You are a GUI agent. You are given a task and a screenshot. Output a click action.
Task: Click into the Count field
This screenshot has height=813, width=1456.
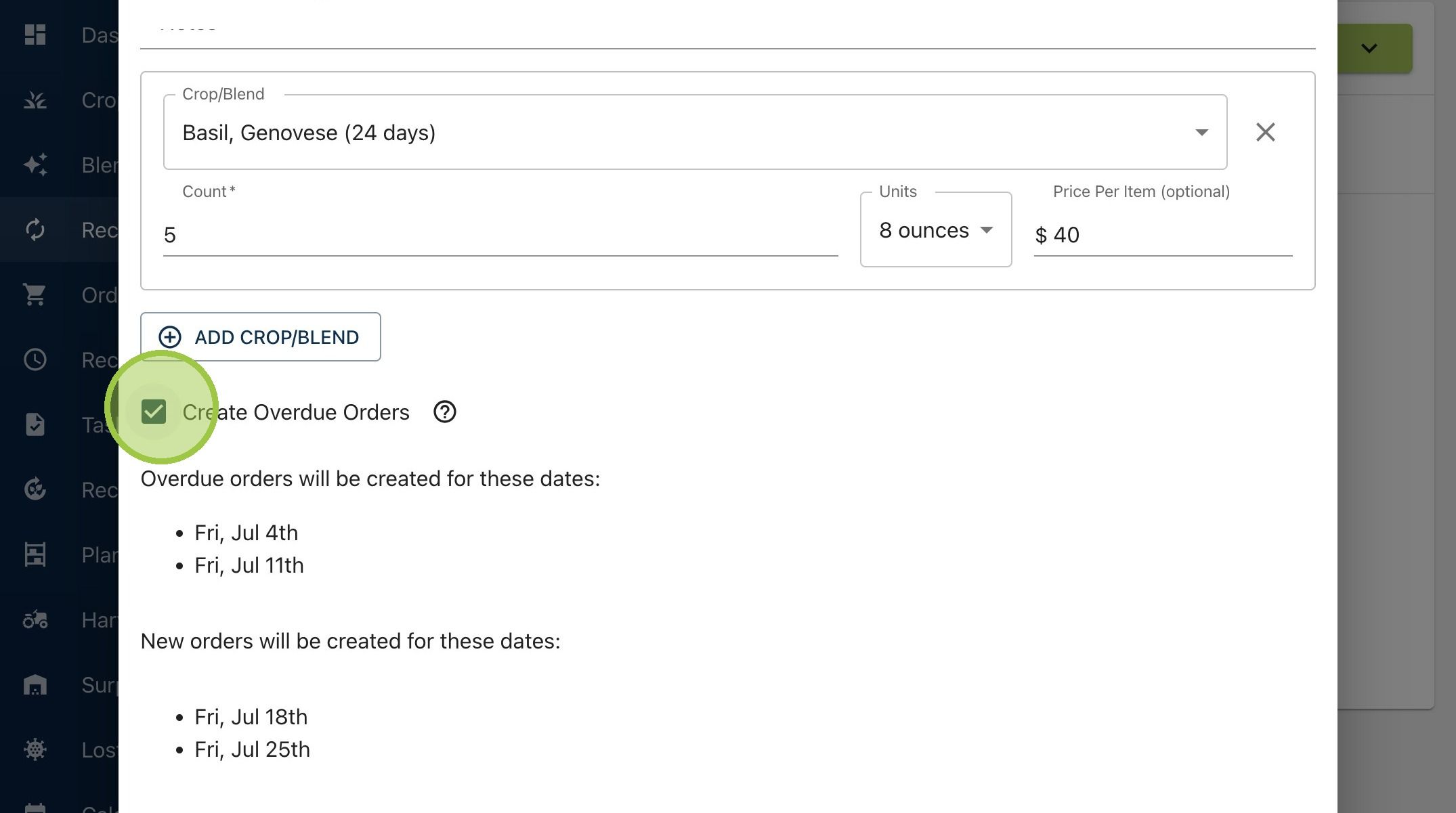[500, 235]
